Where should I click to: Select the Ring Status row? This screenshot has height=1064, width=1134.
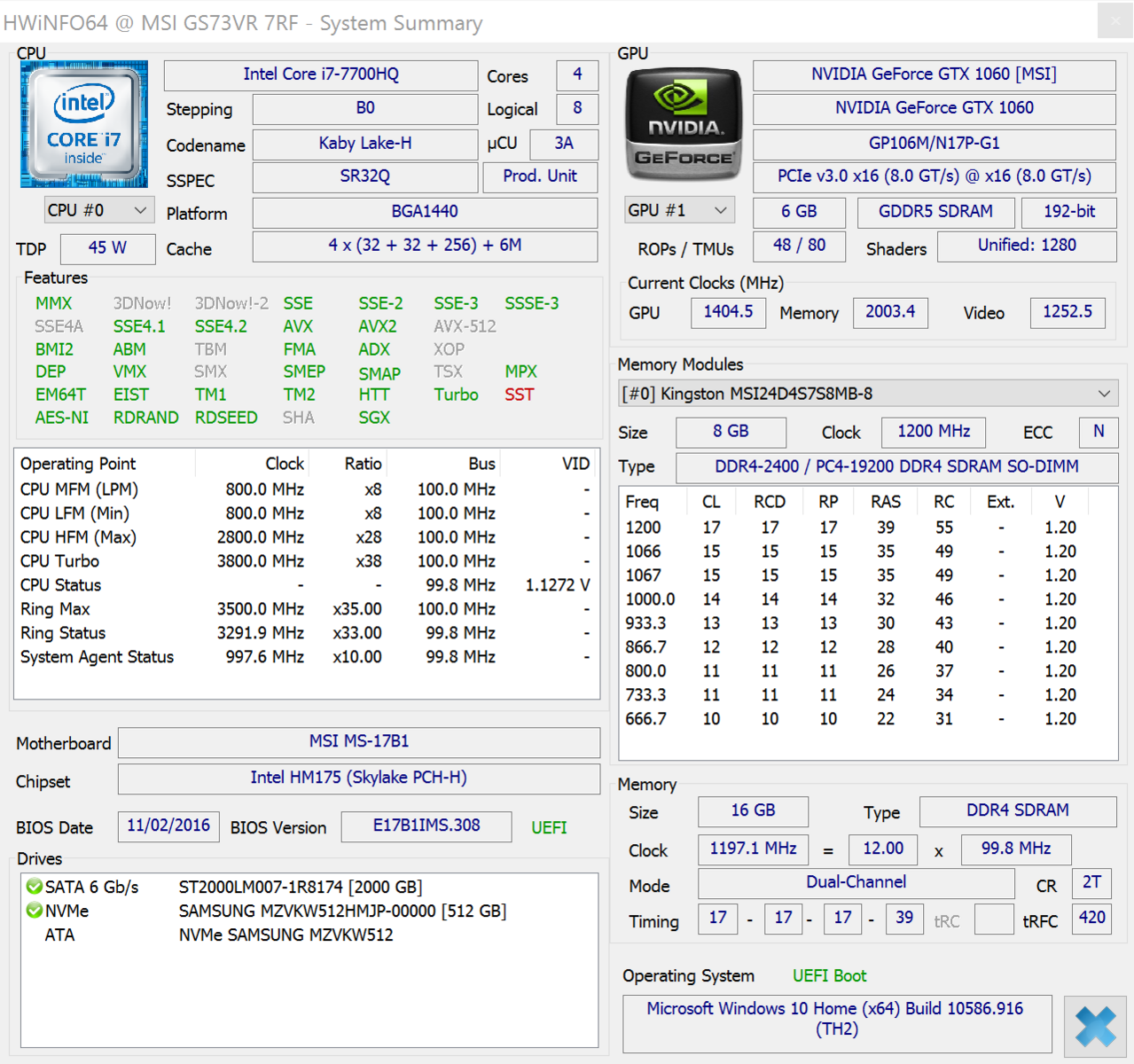pos(306,633)
